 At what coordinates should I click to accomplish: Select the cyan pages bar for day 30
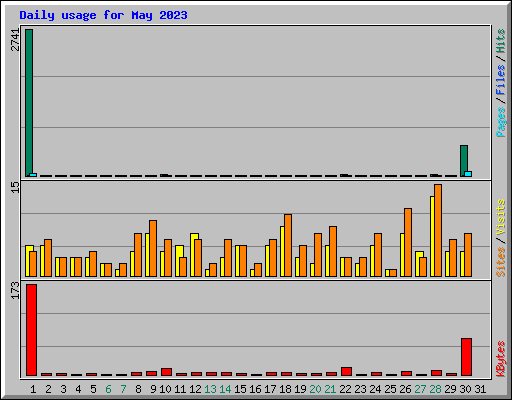[x=468, y=174]
